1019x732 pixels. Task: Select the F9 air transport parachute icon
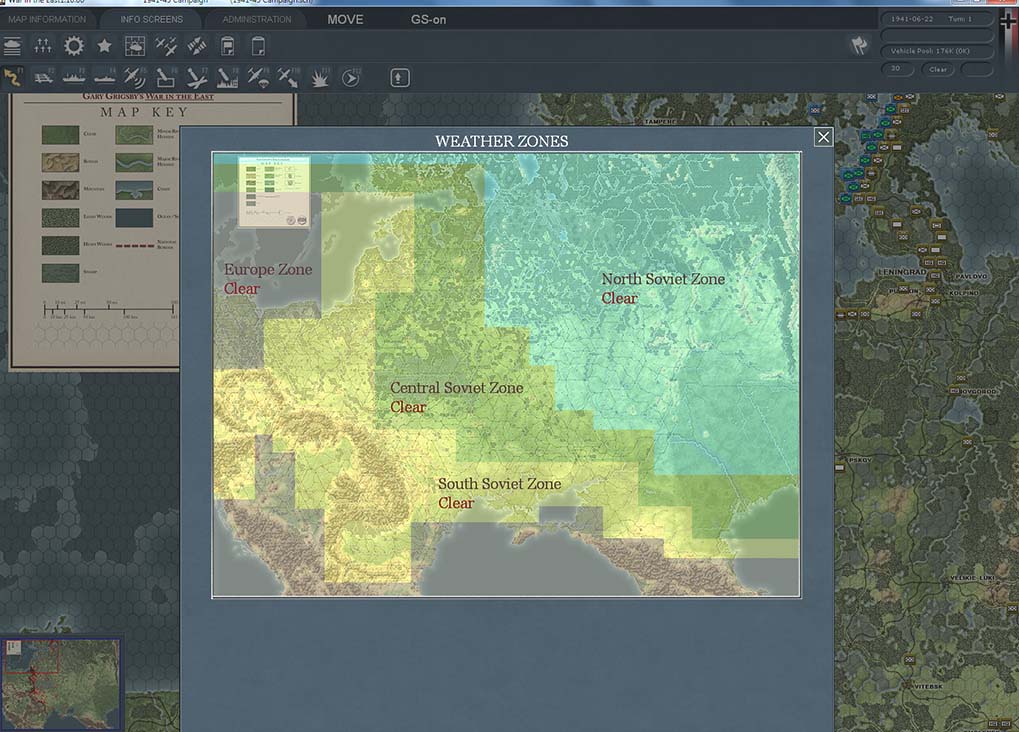(x=258, y=77)
